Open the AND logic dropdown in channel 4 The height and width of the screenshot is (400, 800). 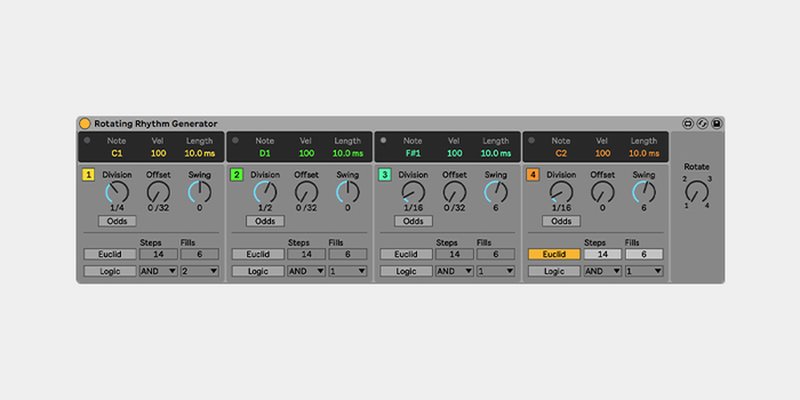(603, 271)
